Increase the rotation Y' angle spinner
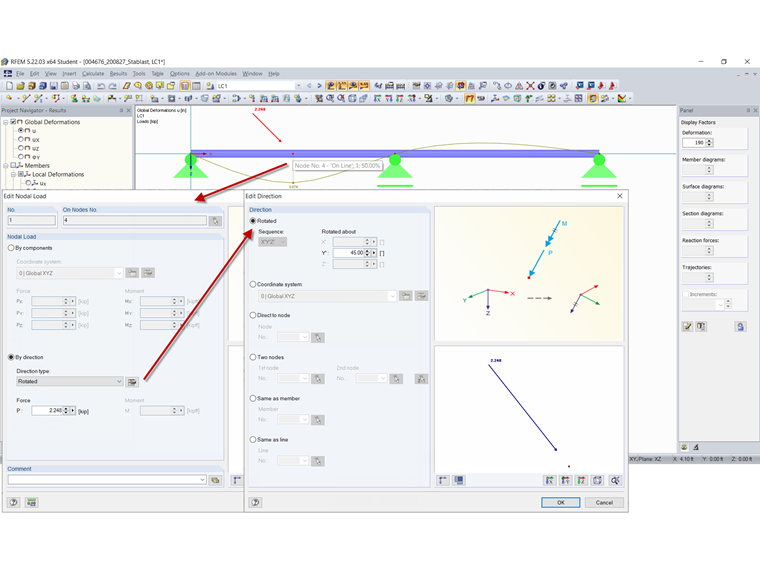The image size is (760, 570). (367, 251)
